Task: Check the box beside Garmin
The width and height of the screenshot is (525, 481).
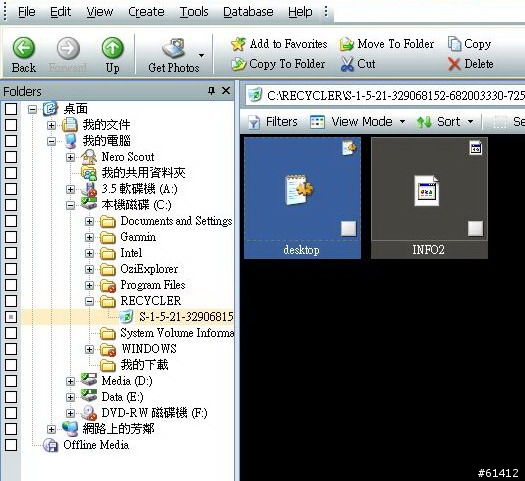Action: [11, 237]
